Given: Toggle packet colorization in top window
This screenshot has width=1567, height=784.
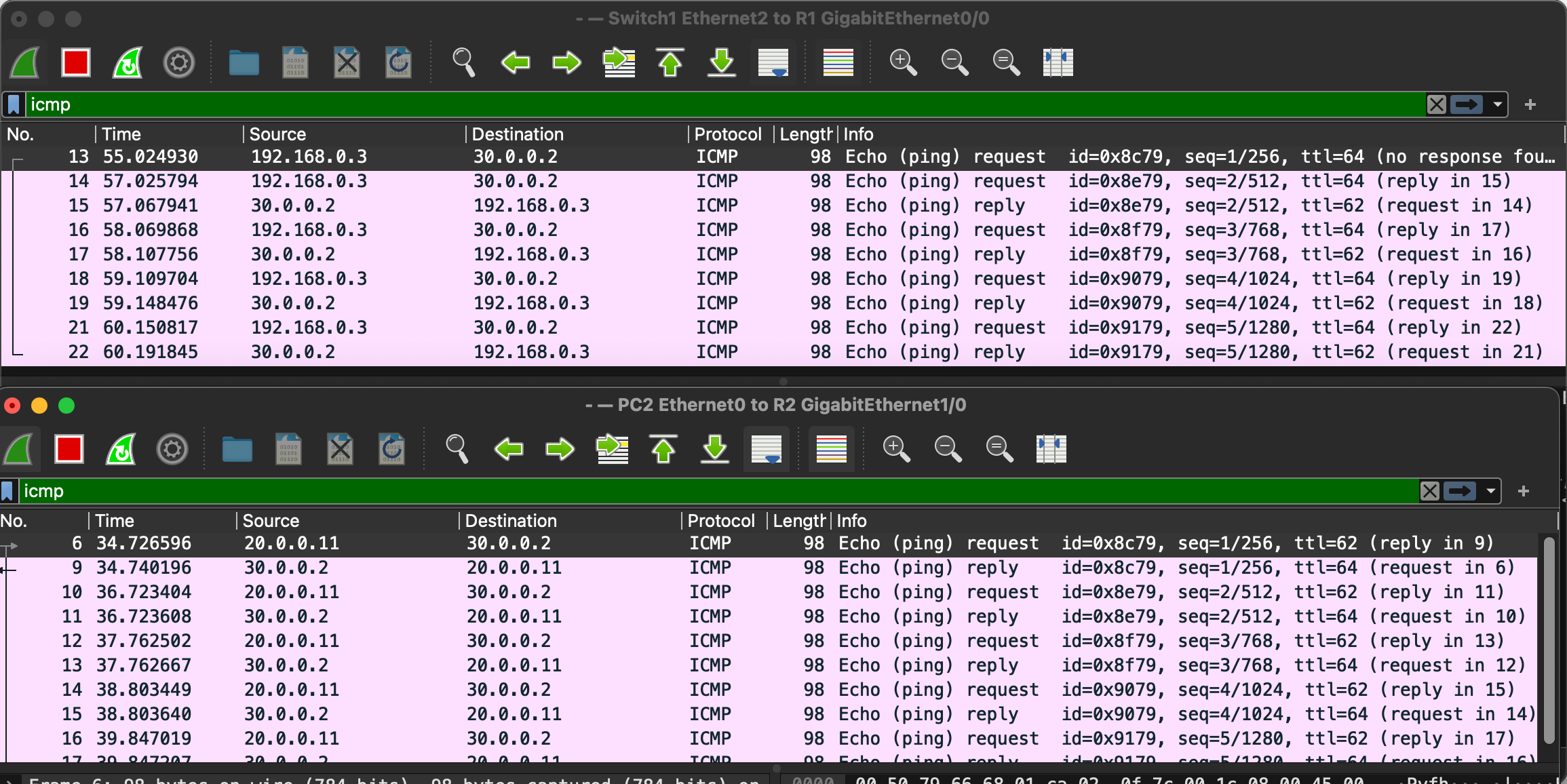Looking at the screenshot, I should point(838,62).
